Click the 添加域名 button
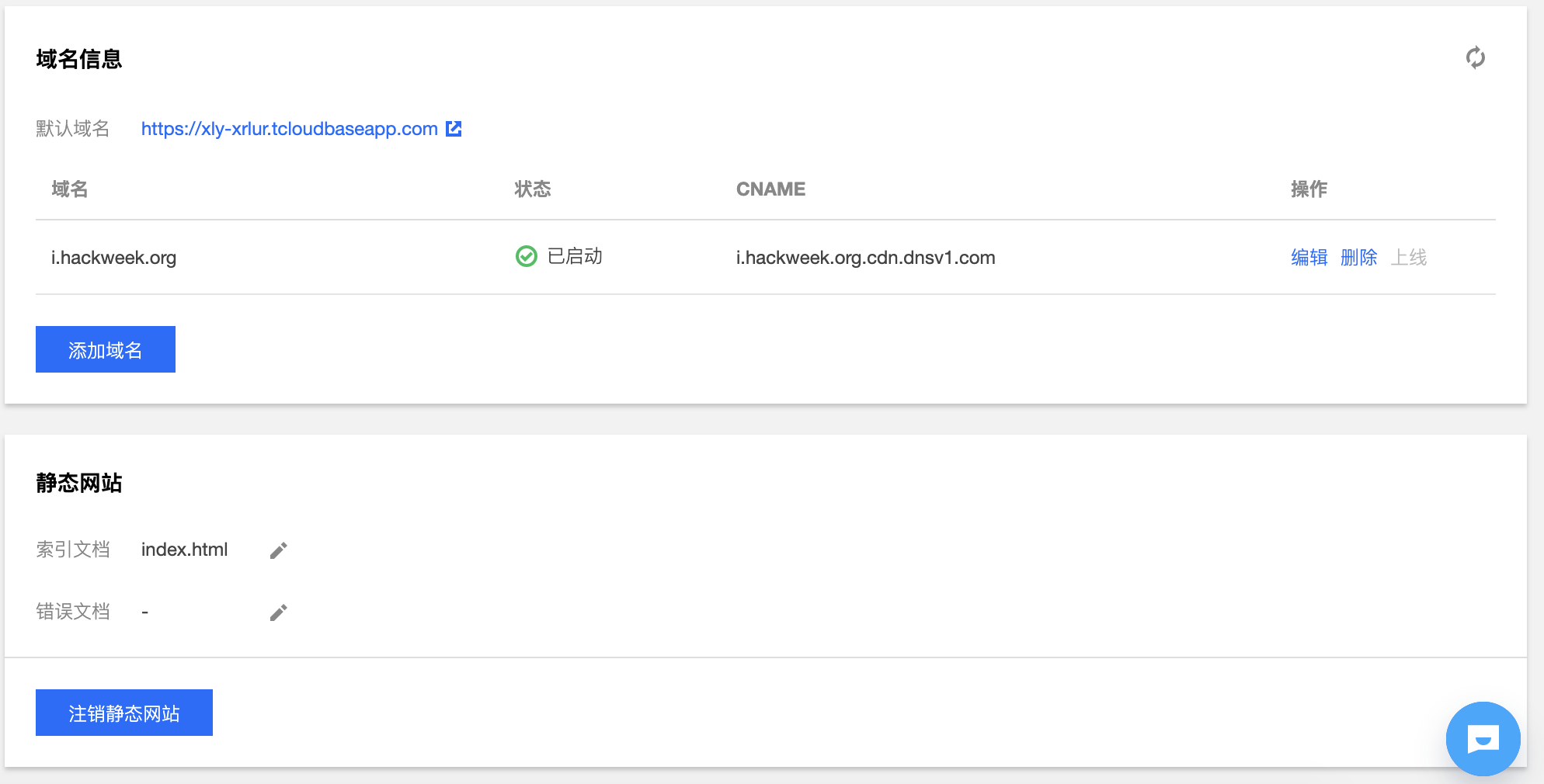1544x784 pixels. [x=106, y=349]
